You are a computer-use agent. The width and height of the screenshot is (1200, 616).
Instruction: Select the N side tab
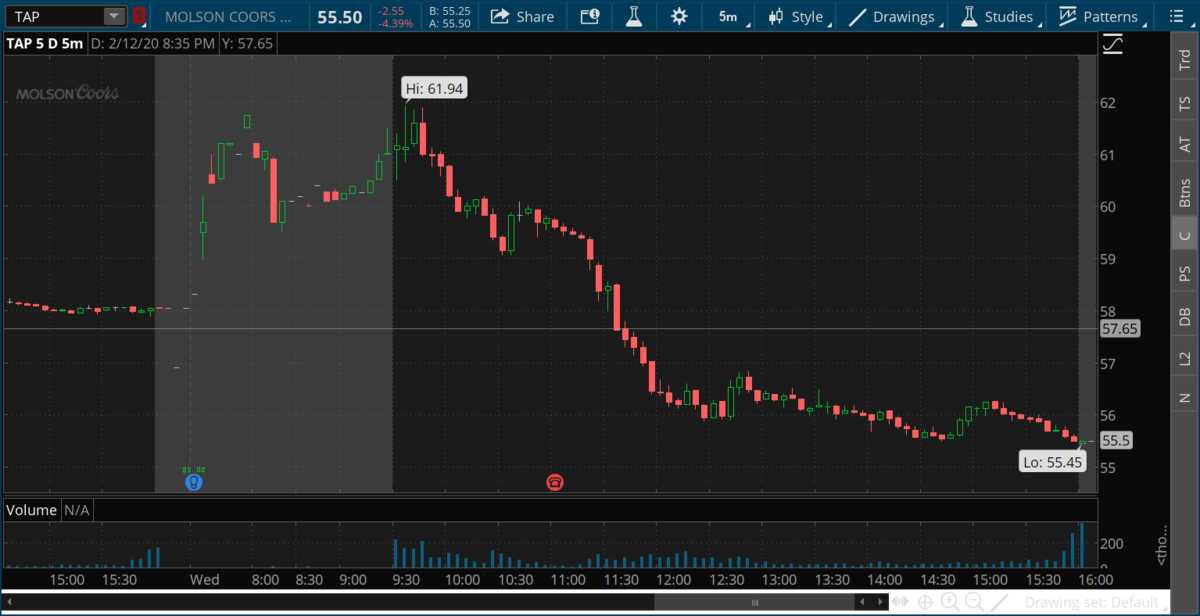click(x=1185, y=397)
